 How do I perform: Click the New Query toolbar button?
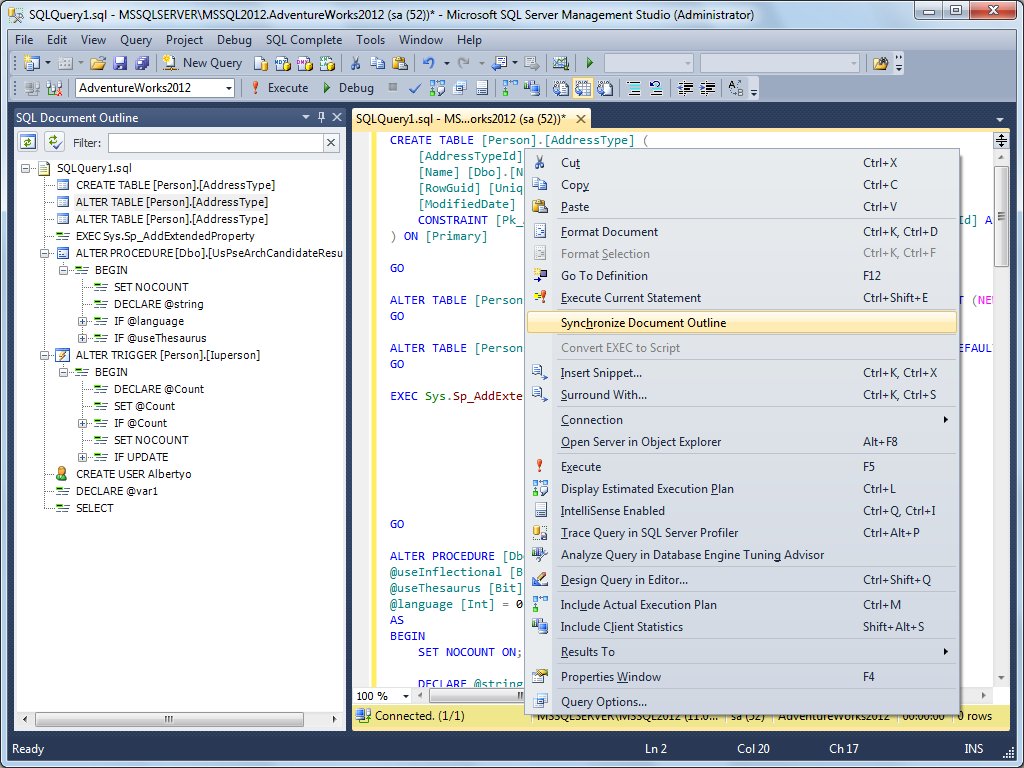[x=202, y=63]
